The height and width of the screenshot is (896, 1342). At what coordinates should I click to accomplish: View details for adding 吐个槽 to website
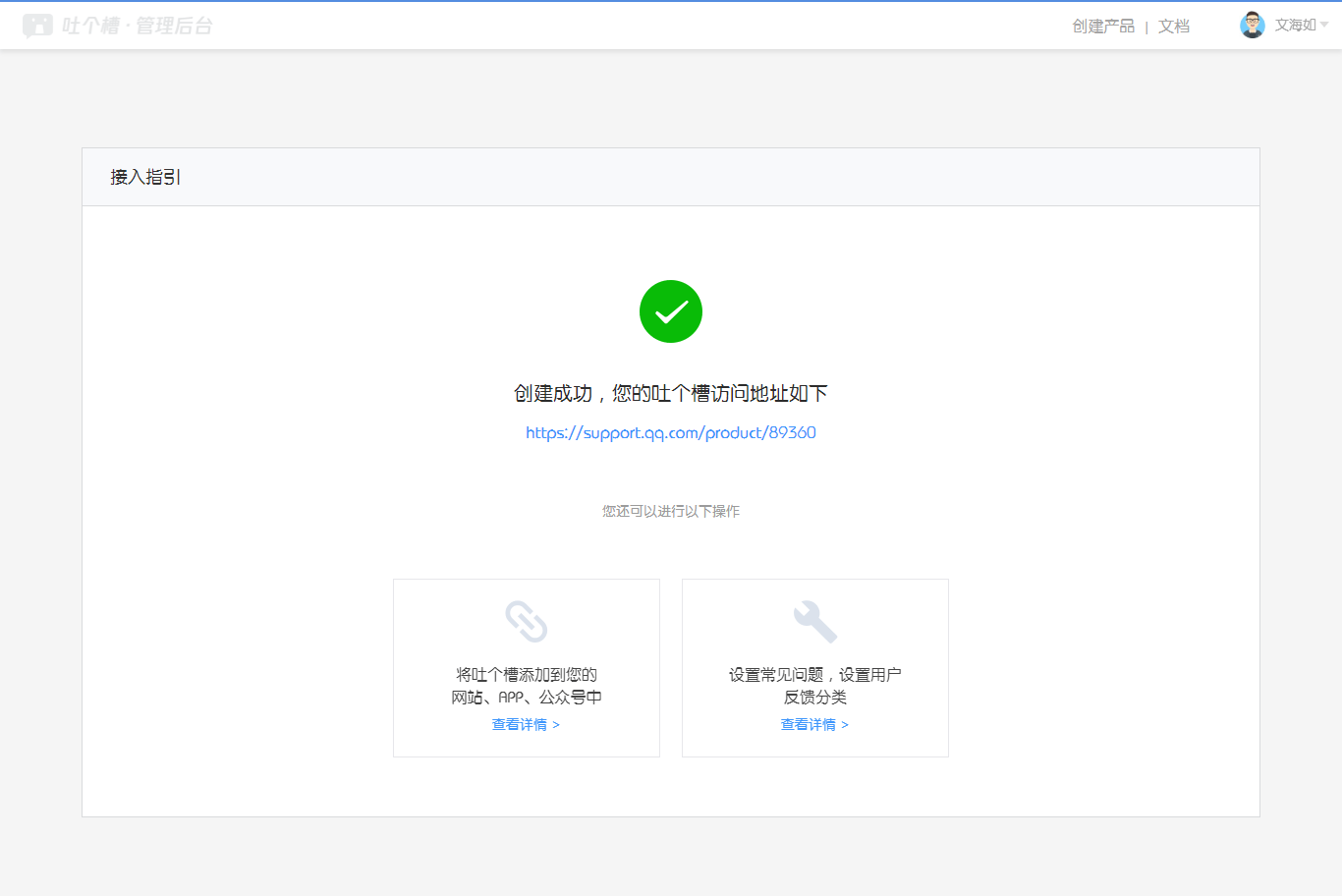526,725
